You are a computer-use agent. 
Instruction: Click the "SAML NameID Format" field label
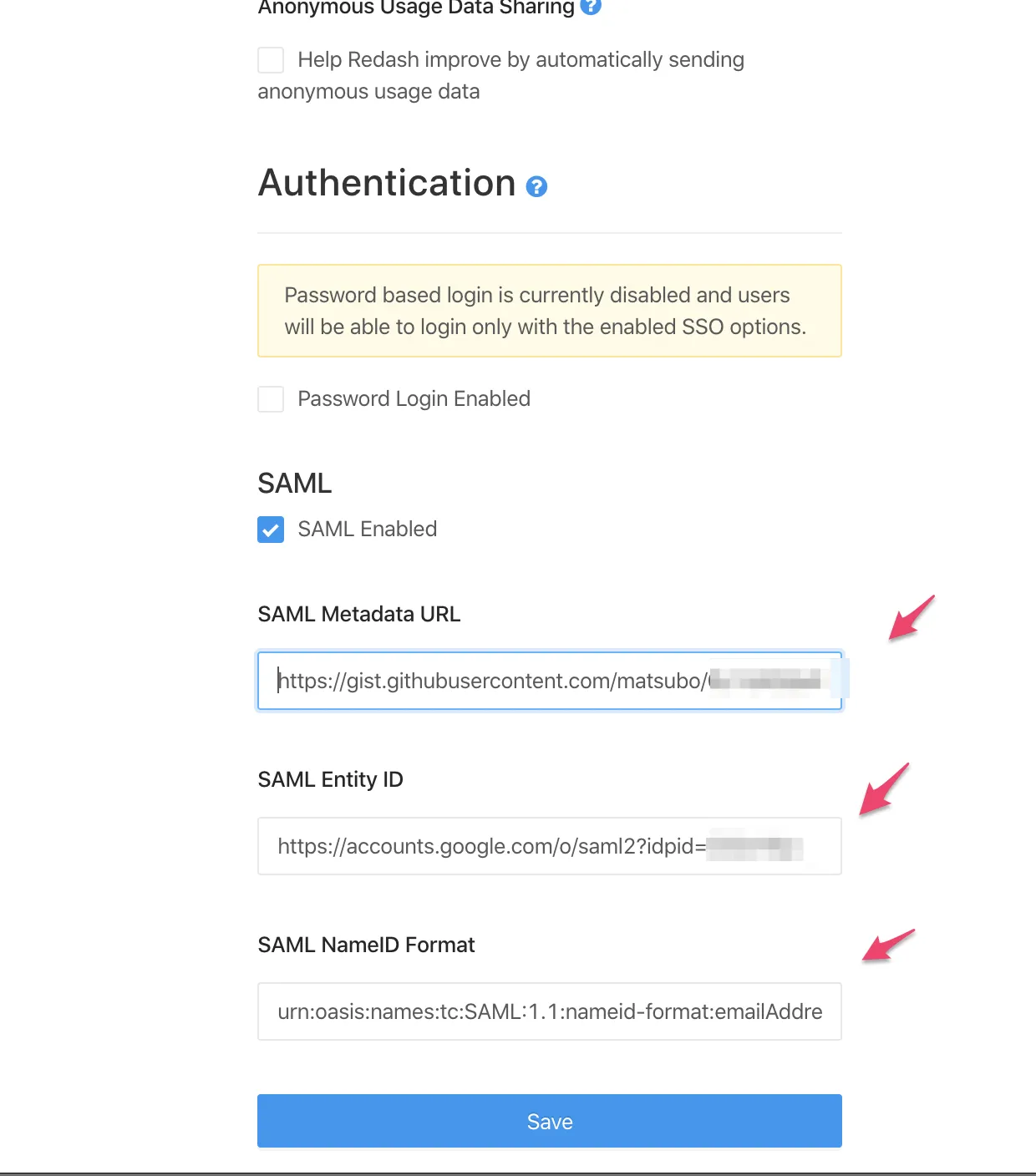(366, 945)
